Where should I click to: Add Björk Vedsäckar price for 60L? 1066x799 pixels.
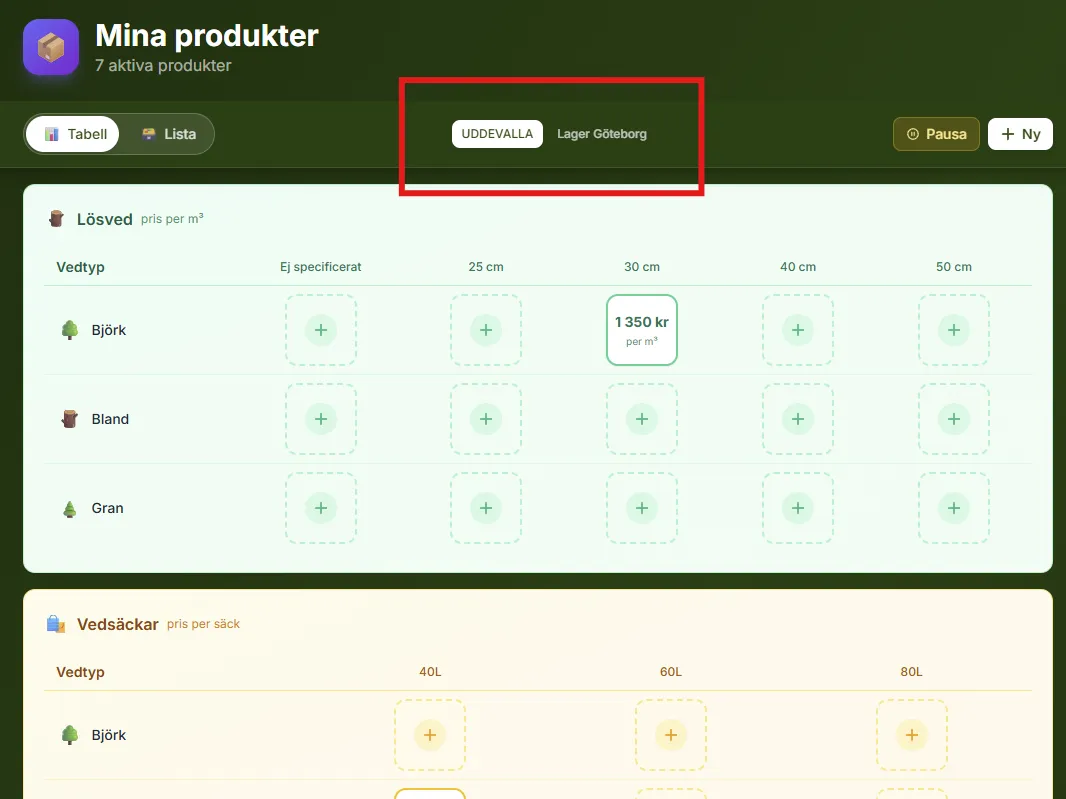click(671, 735)
